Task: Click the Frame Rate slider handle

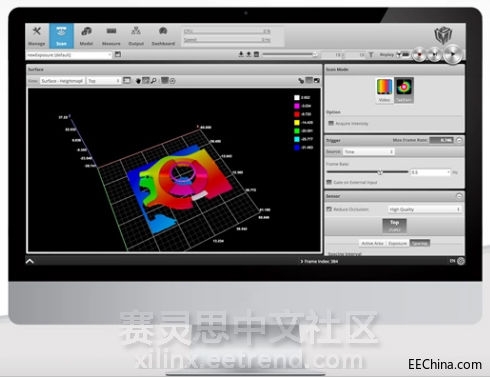Action: click(x=380, y=172)
